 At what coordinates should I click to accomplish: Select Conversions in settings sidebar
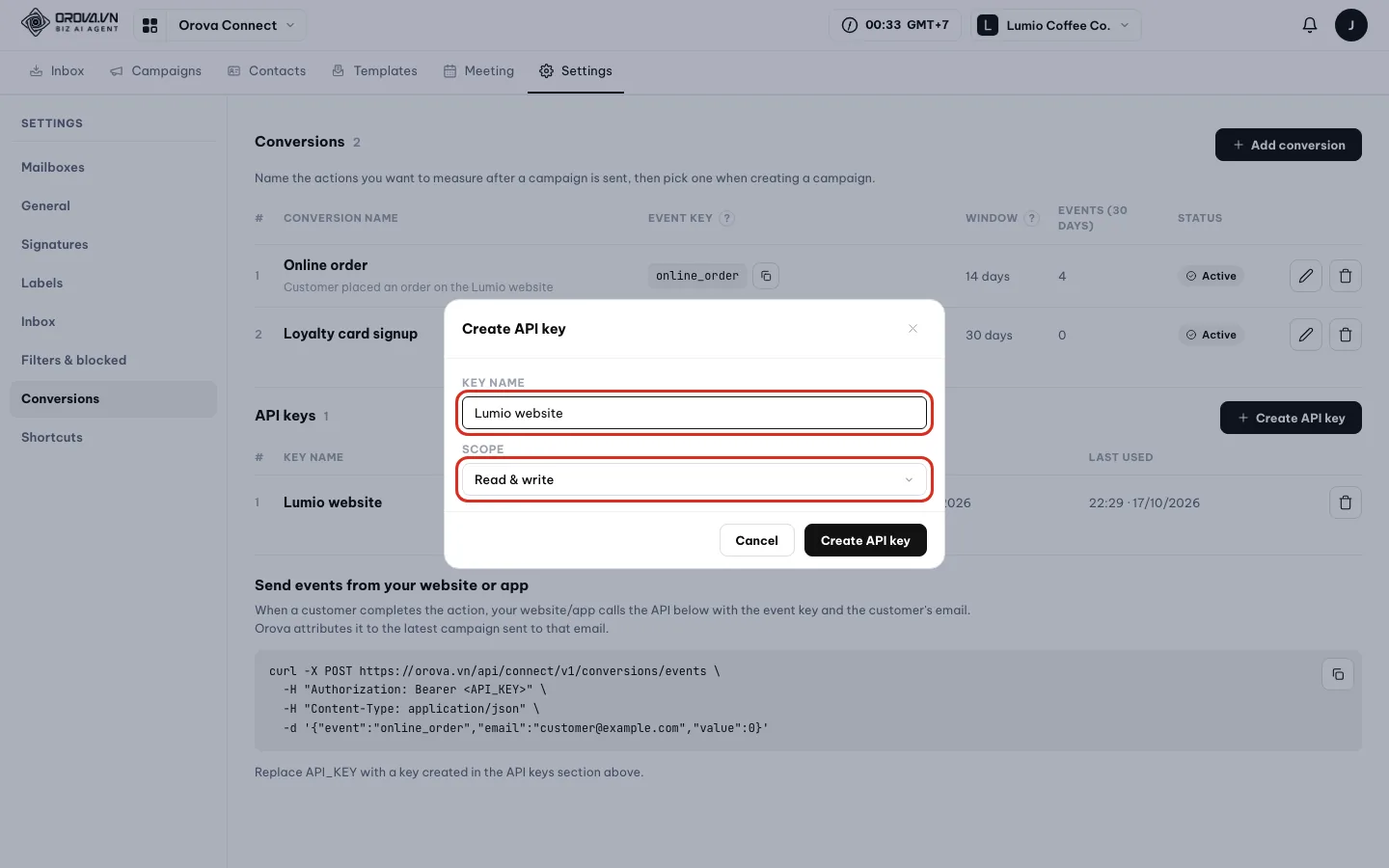113,399
